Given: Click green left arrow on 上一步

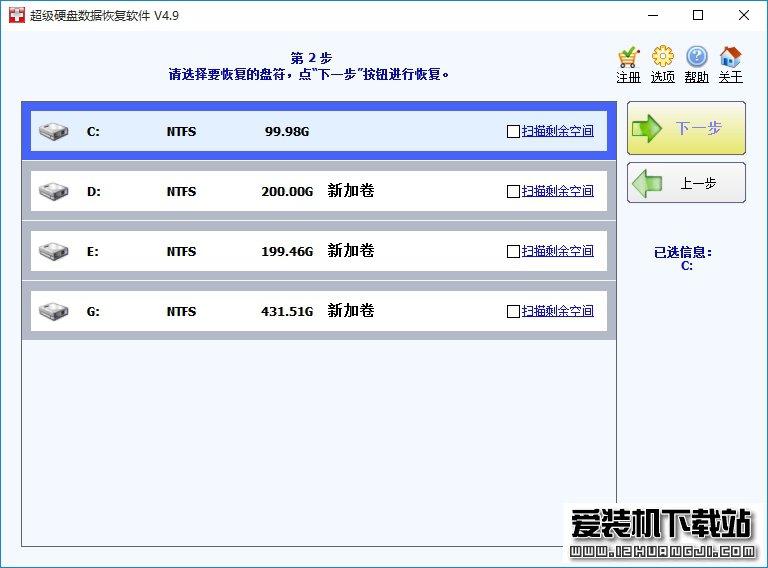Looking at the screenshot, I should (x=647, y=184).
